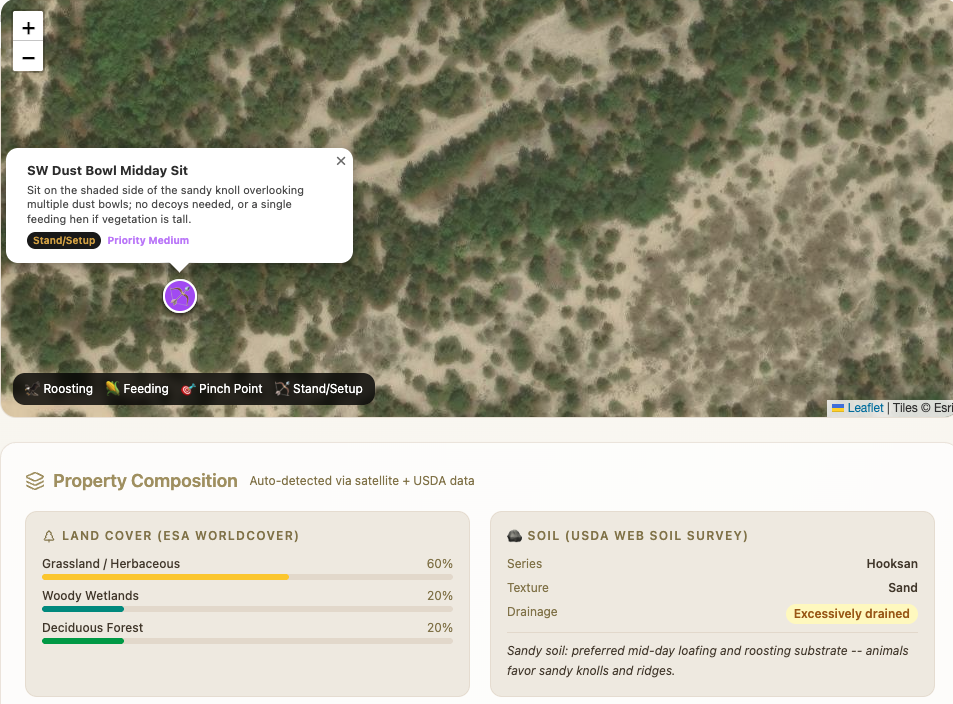Click the Woody Wetlands progress bar
The image size is (953, 704).
pos(247,609)
